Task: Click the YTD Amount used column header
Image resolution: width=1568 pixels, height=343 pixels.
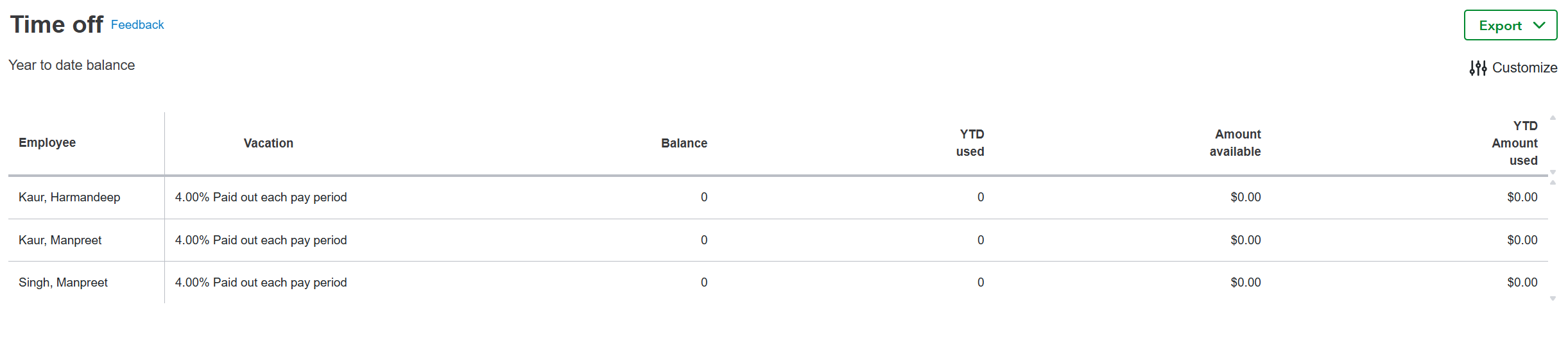Action: (1515, 144)
